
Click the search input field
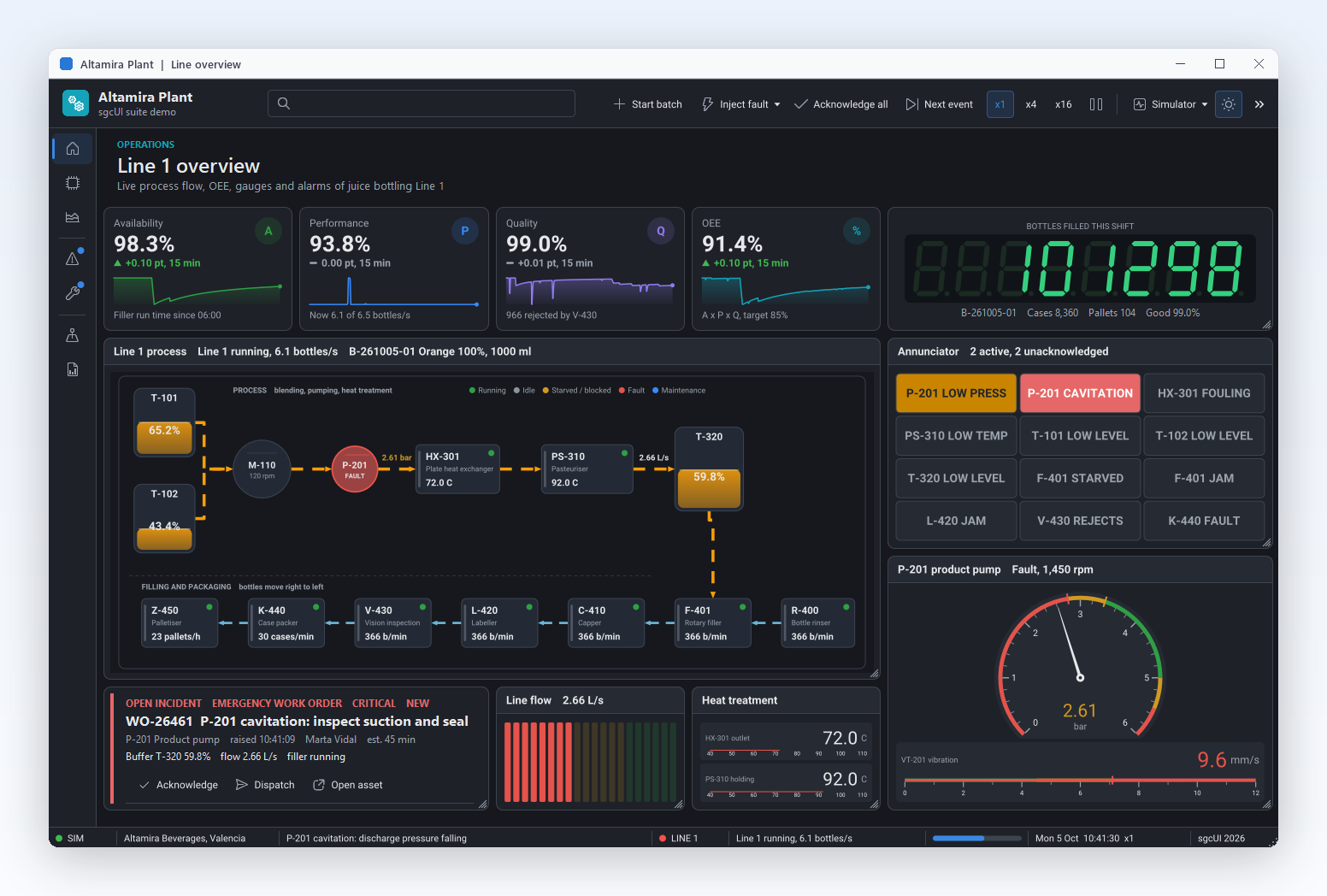(x=422, y=103)
